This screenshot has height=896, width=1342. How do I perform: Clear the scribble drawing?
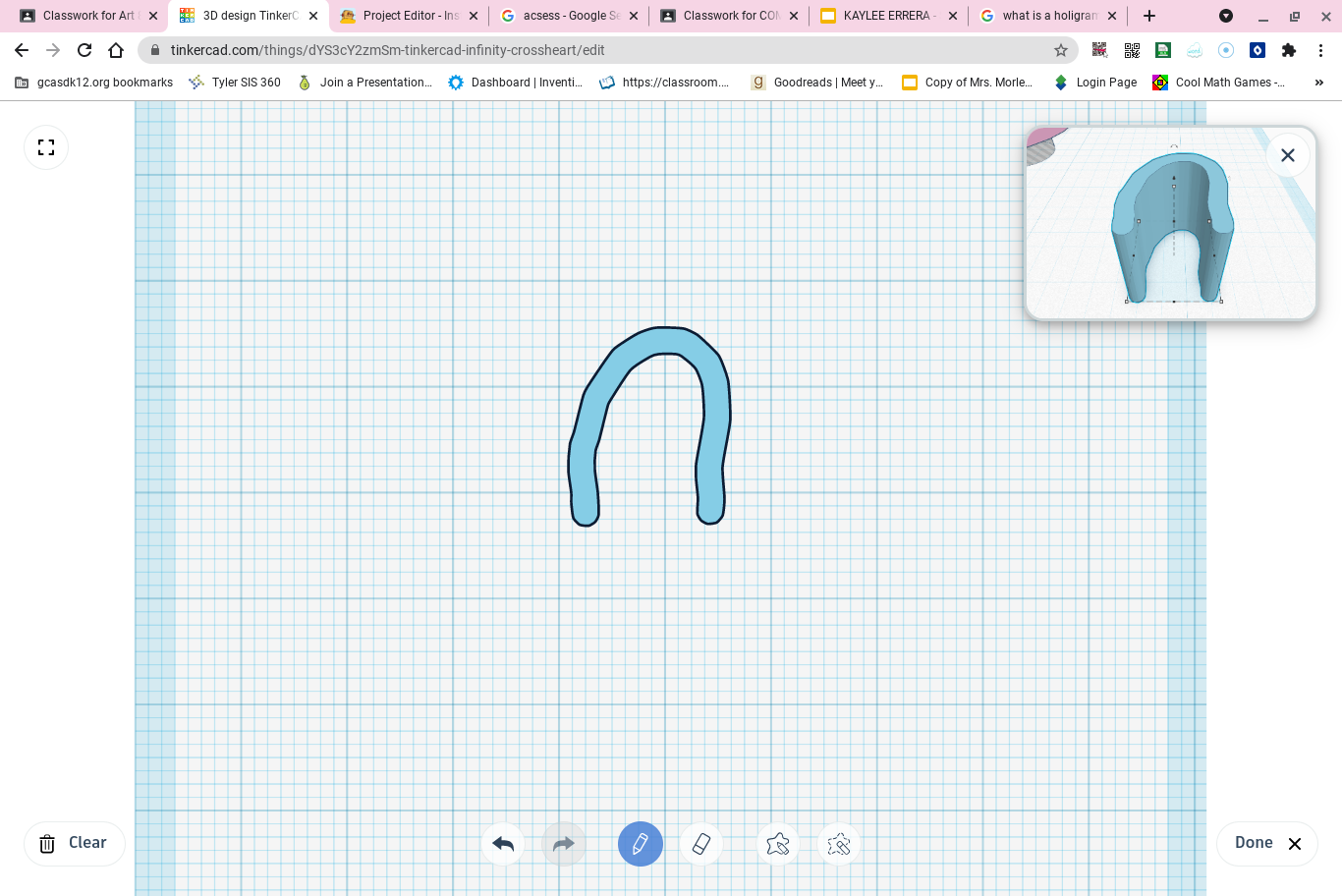pos(74,843)
